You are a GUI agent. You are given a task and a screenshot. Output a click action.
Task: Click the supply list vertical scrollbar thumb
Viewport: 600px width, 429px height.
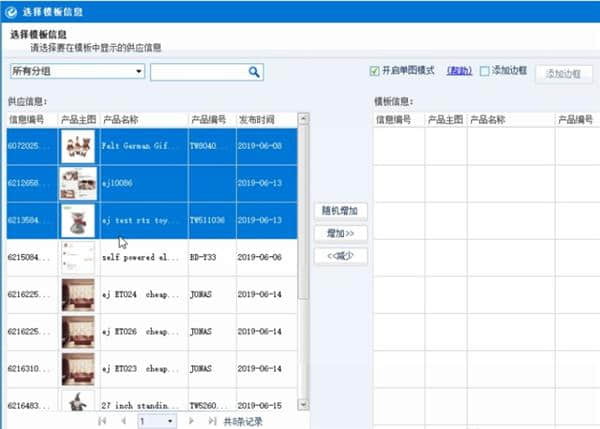(303, 212)
